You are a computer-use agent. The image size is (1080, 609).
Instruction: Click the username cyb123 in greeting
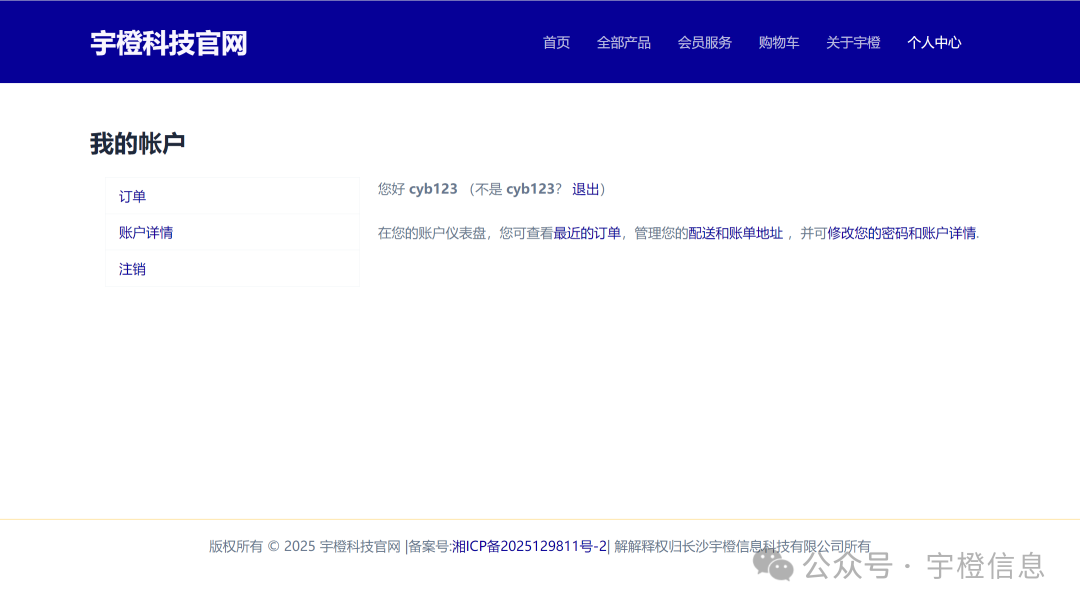[x=433, y=188]
